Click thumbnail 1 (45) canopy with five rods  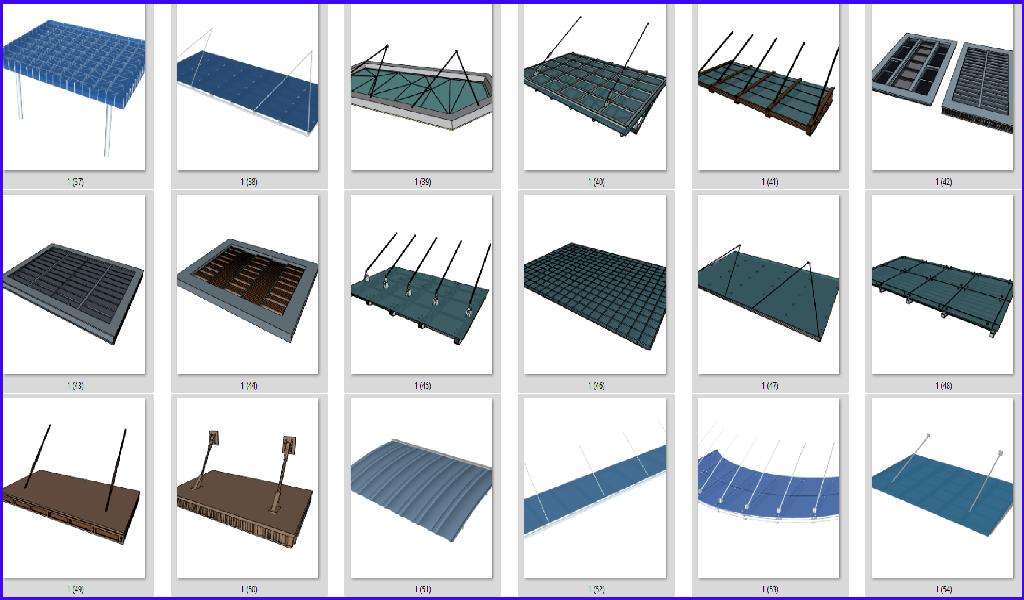point(420,285)
